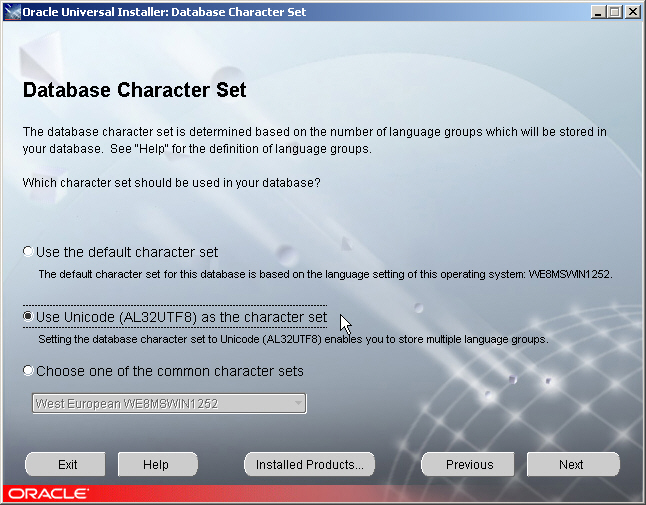Click the intro paragraph about language groups

[x=314, y=140]
